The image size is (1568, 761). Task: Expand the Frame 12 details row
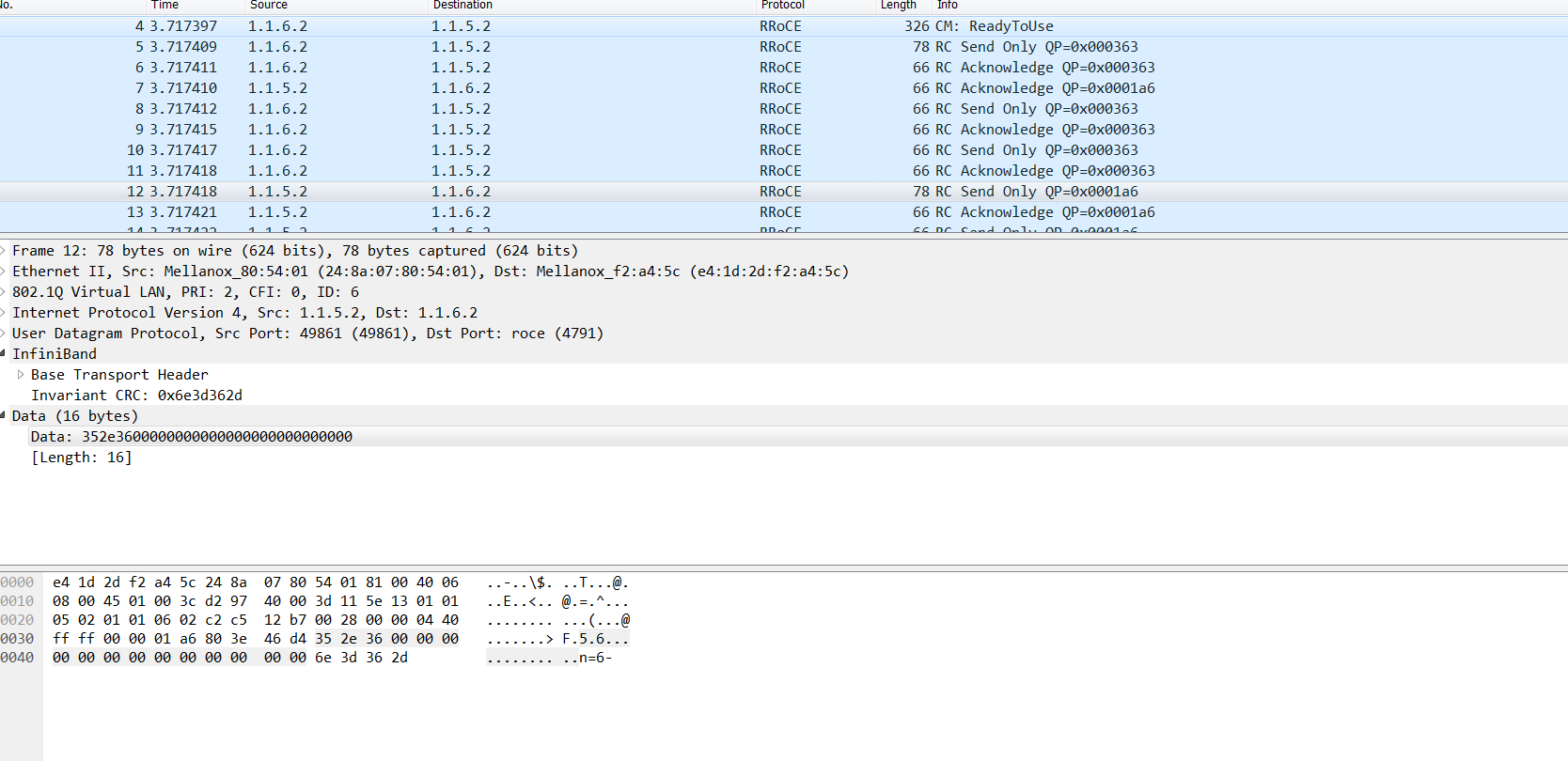(4, 251)
